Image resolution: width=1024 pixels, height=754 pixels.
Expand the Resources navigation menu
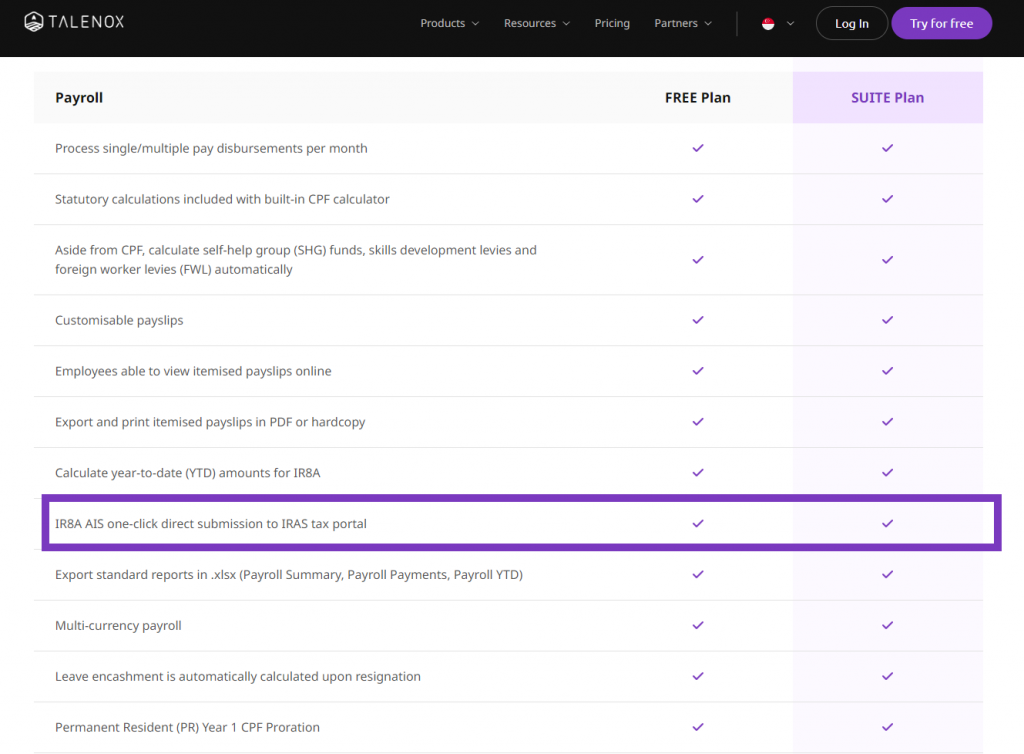click(x=537, y=24)
